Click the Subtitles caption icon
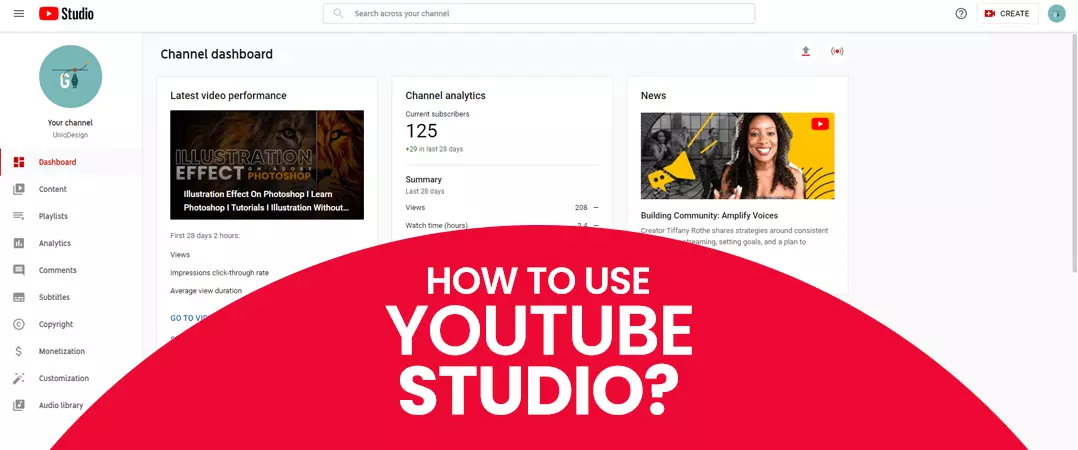 point(19,297)
